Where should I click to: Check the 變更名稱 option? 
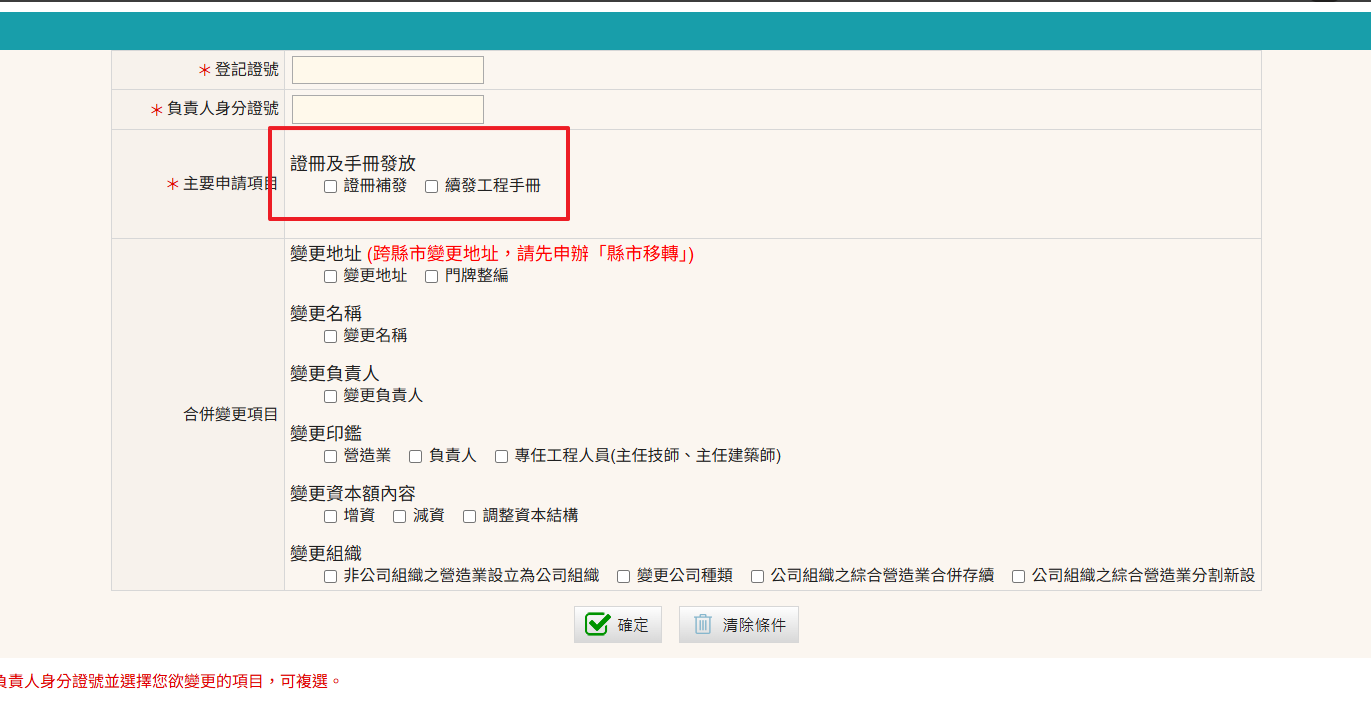(331, 336)
